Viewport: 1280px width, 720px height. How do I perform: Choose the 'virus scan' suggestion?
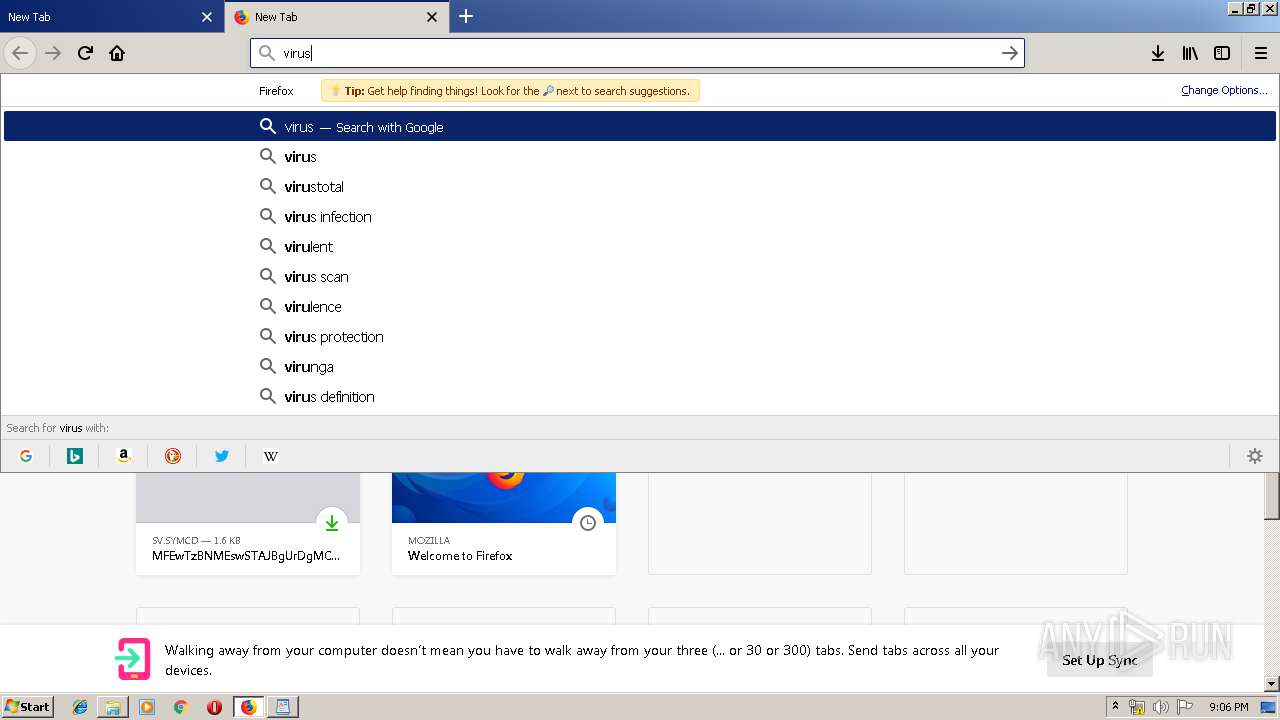(x=640, y=276)
